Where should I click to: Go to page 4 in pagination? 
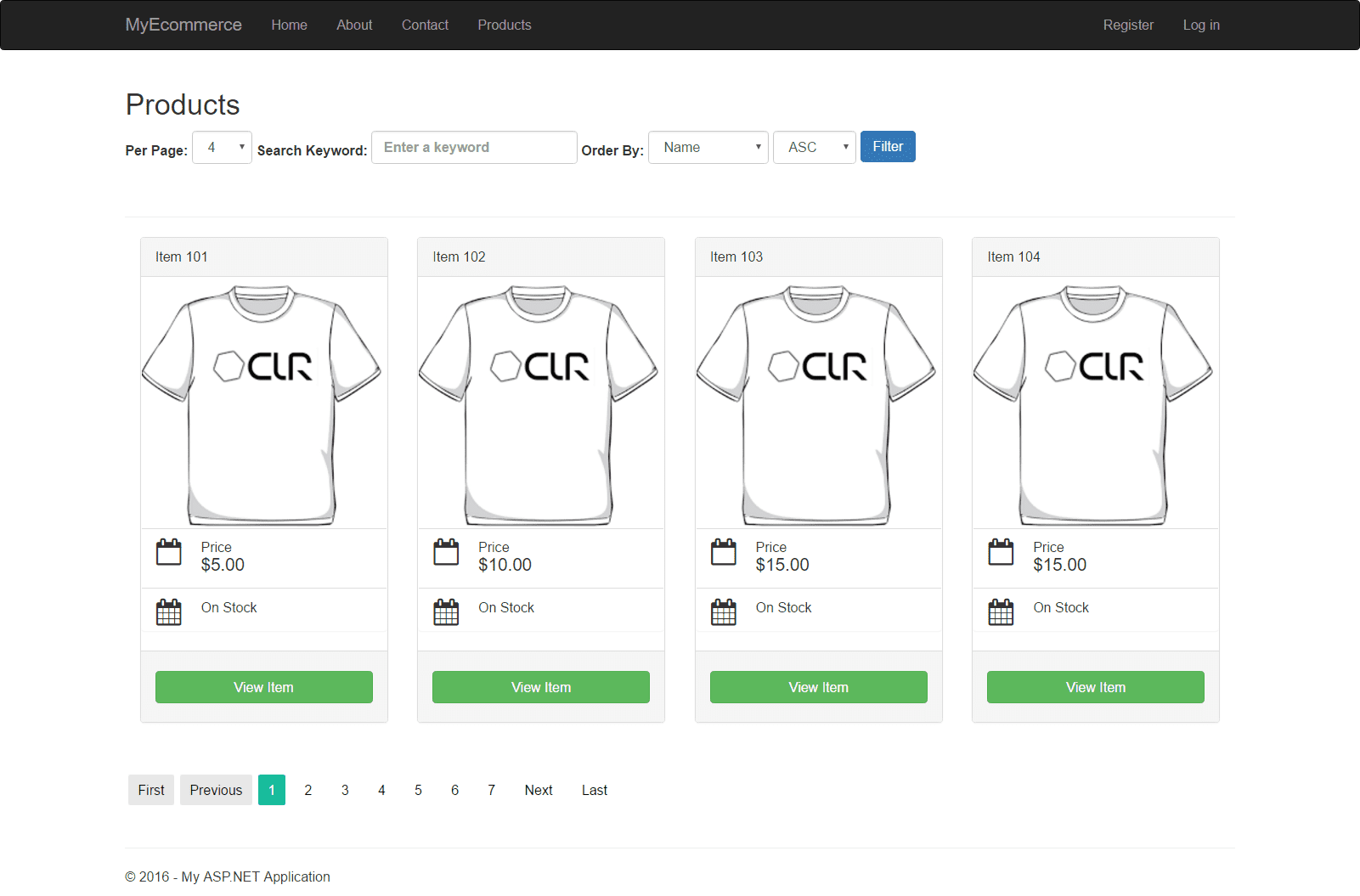pos(381,790)
